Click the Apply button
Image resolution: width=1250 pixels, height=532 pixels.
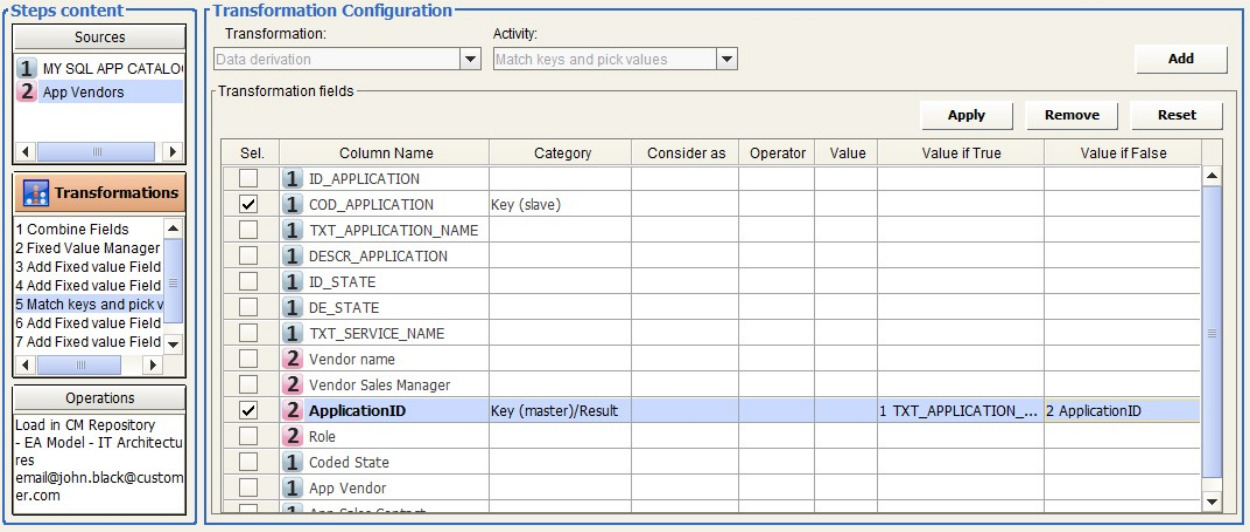click(x=966, y=115)
